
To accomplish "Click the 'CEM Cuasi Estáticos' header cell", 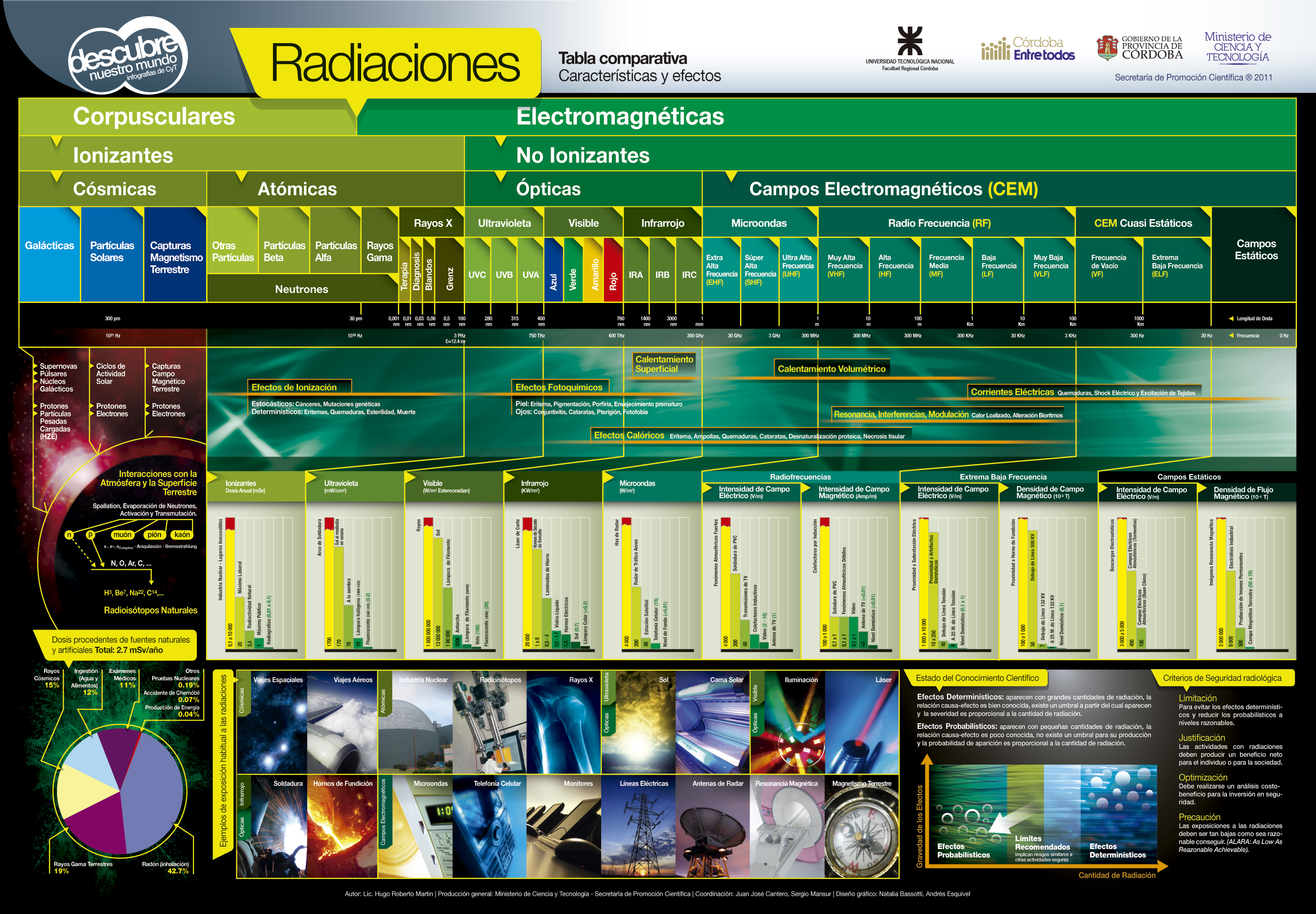I will [1143, 223].
